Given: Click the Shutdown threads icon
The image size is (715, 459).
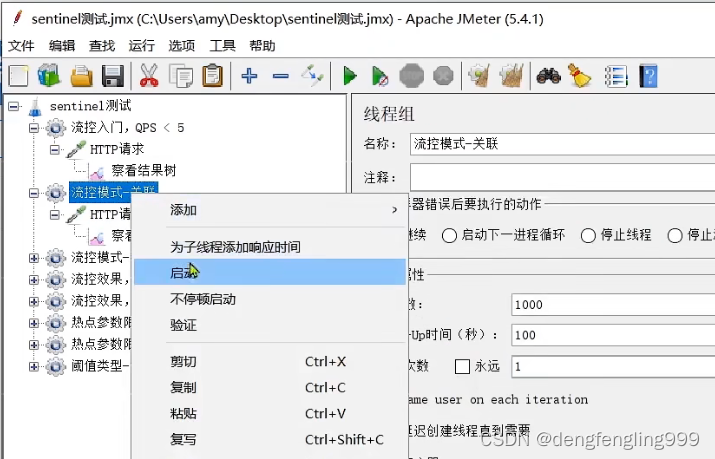Looking at the screenshot, I should point(443,76).
